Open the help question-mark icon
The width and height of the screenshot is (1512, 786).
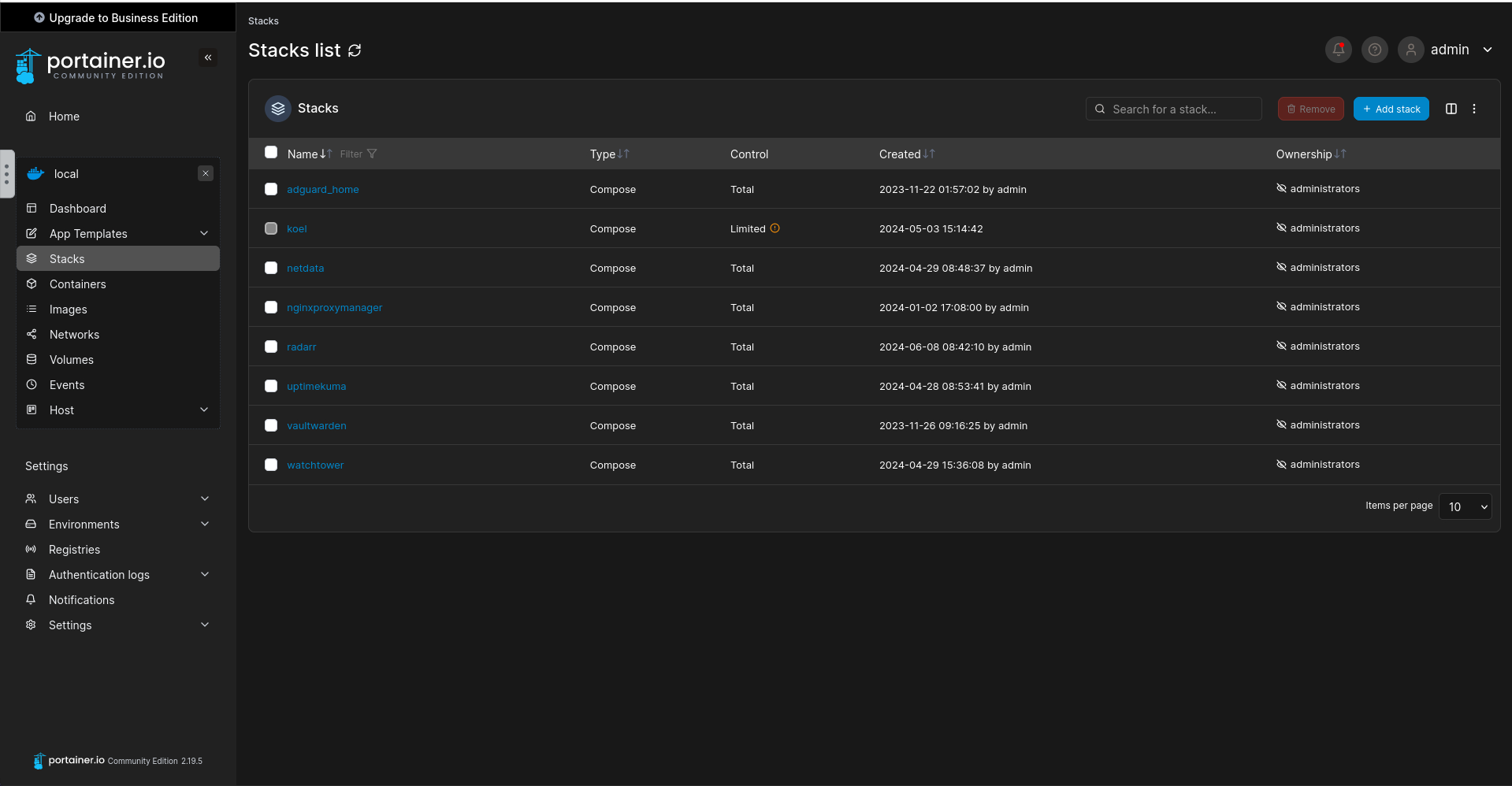tap(1374, 50)
